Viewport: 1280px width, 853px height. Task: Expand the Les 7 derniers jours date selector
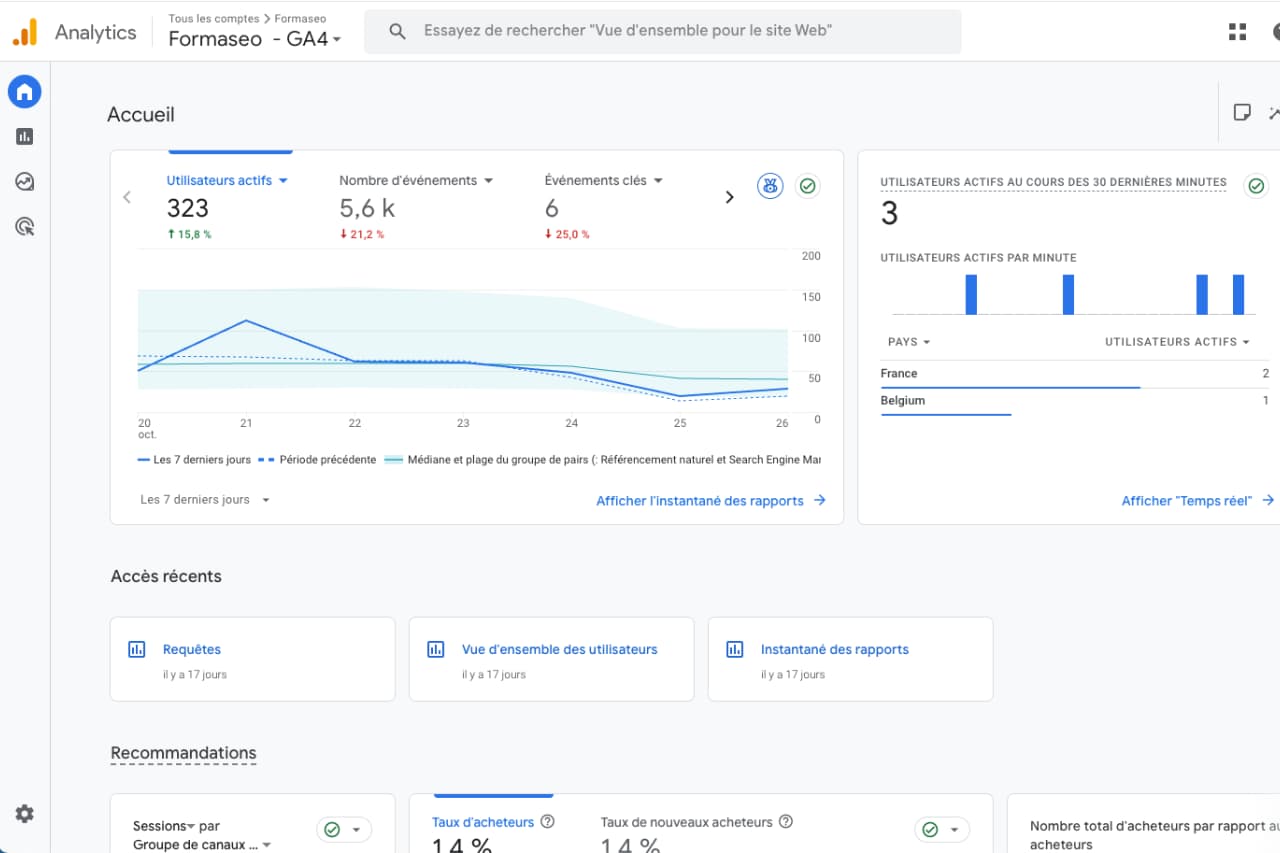point(205,499)
